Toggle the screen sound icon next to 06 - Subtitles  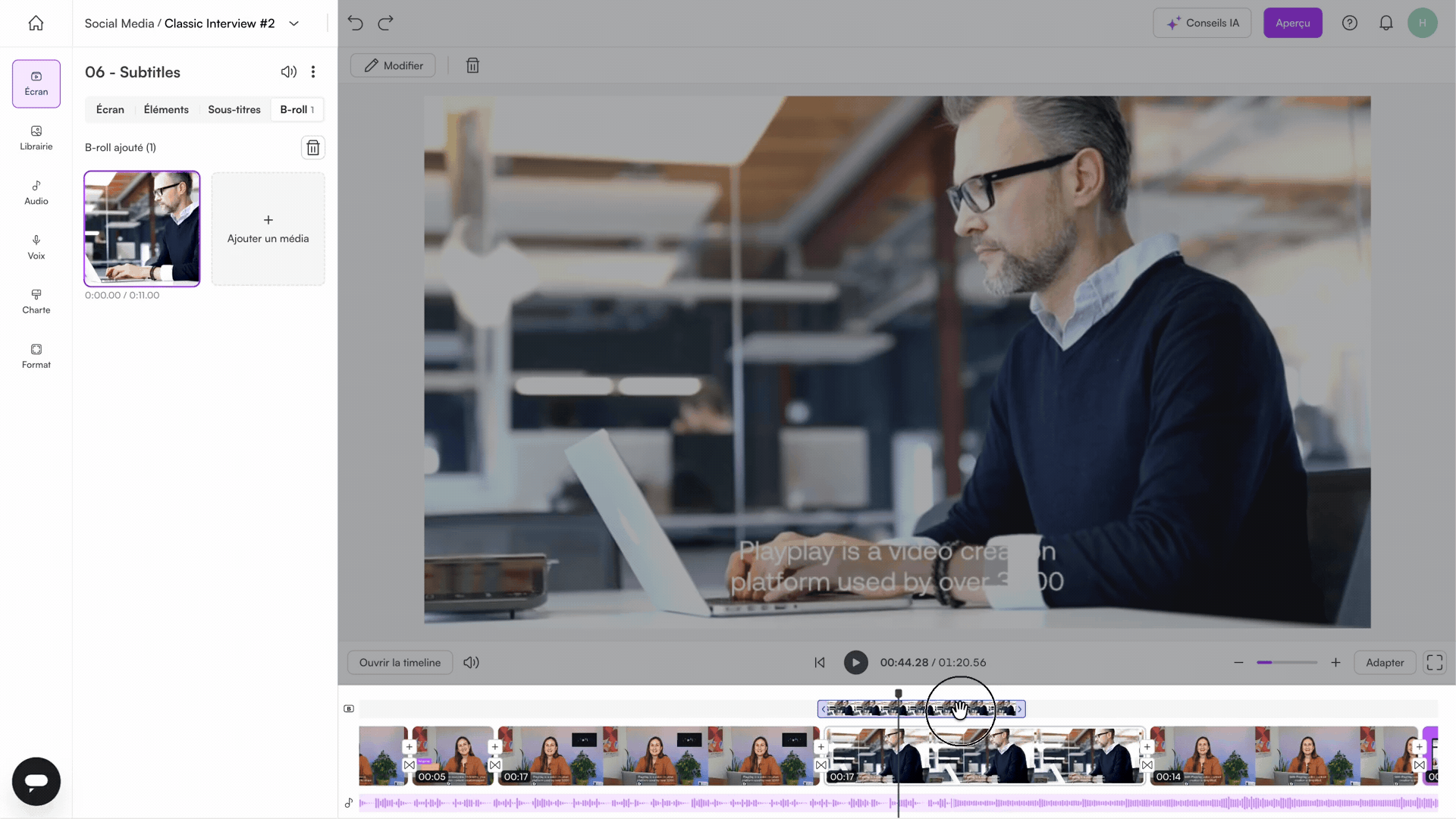(x=289, y=72)
